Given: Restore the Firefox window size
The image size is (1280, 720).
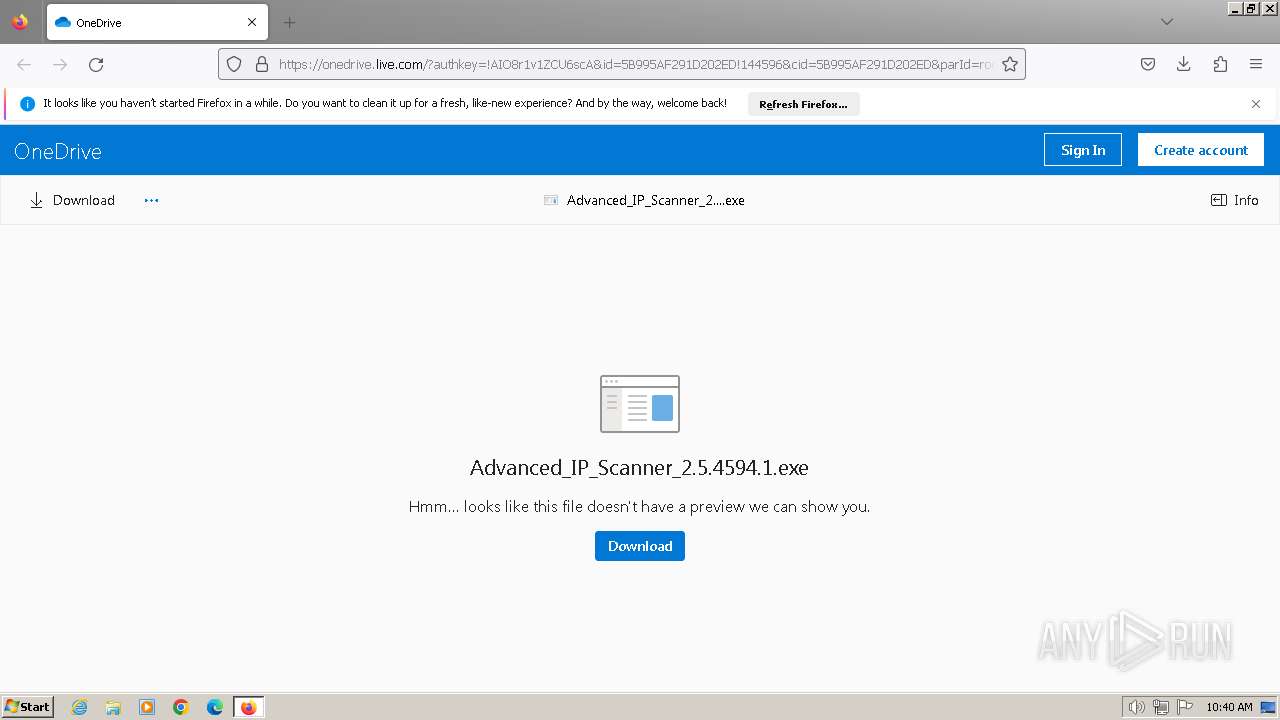Looking at the screenshot, I should coord(1252,8).
